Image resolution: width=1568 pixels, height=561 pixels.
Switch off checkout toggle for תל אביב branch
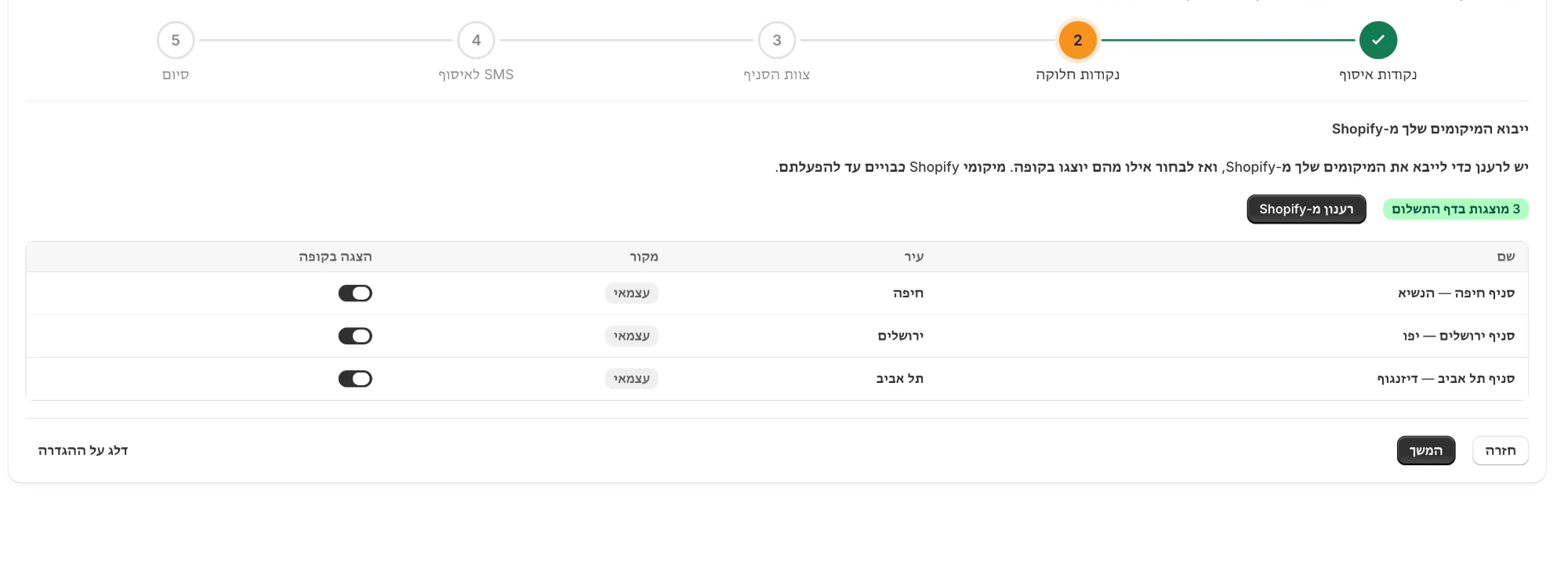point(355,379)
